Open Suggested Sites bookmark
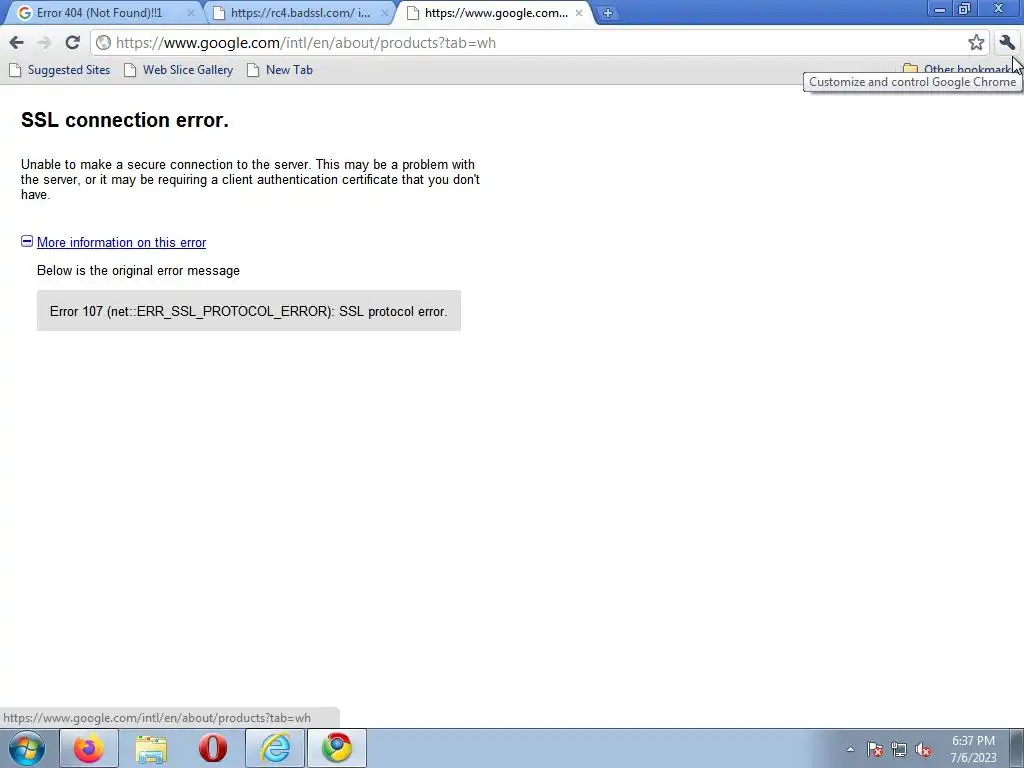The width and height of the screenshot is (1024, 768). click(x=60, y=70)
